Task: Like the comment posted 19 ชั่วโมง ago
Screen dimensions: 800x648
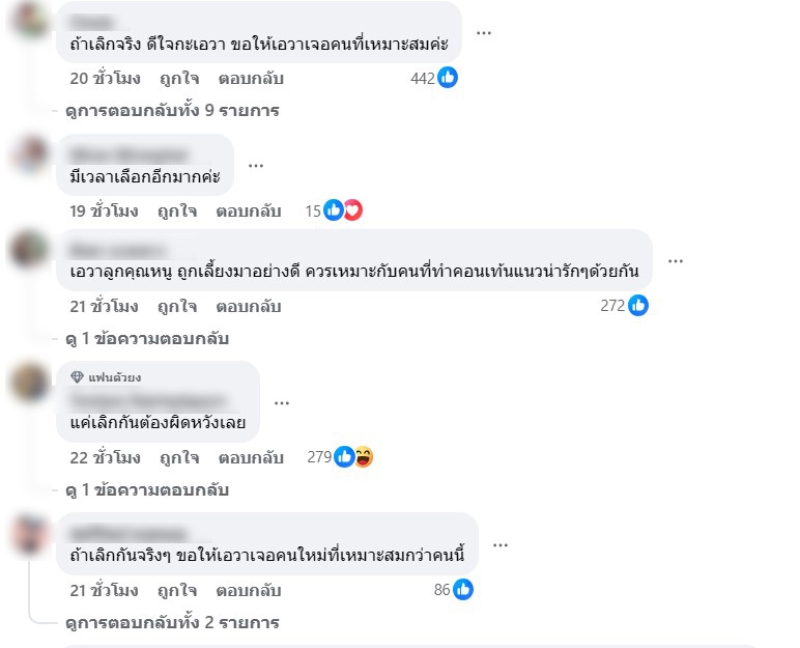Action: tap(177, 211)
